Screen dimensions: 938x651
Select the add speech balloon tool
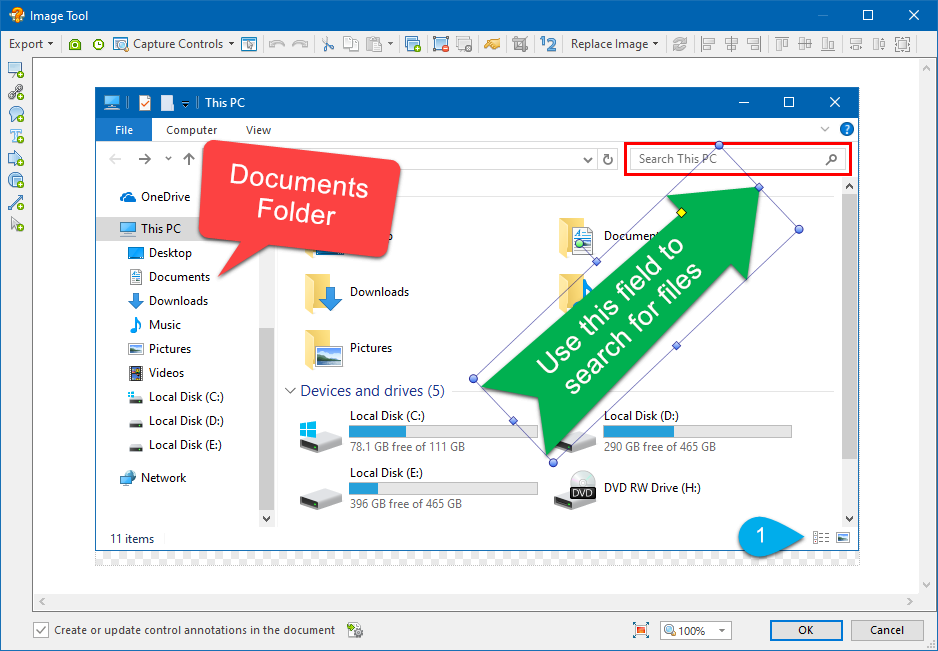click(16, 114)
